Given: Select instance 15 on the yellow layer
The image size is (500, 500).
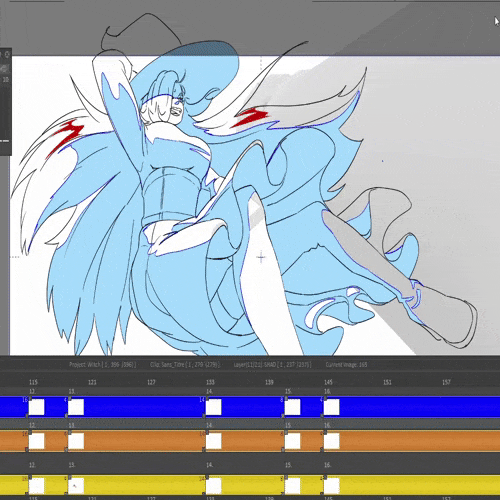Looking at the screenshot, I should 292,486.
